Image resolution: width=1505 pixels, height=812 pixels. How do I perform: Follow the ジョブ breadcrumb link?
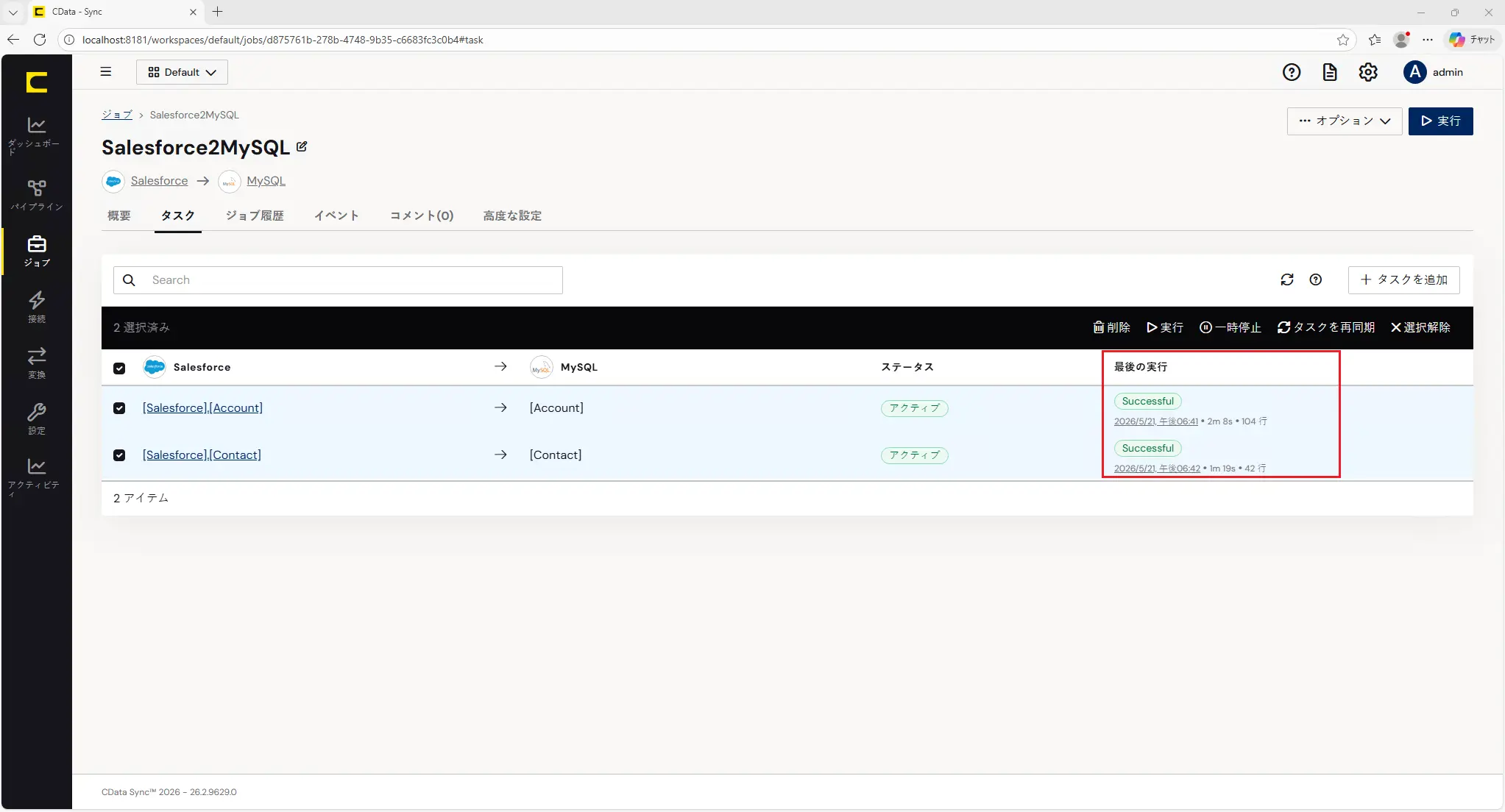(x=117, y=115)
